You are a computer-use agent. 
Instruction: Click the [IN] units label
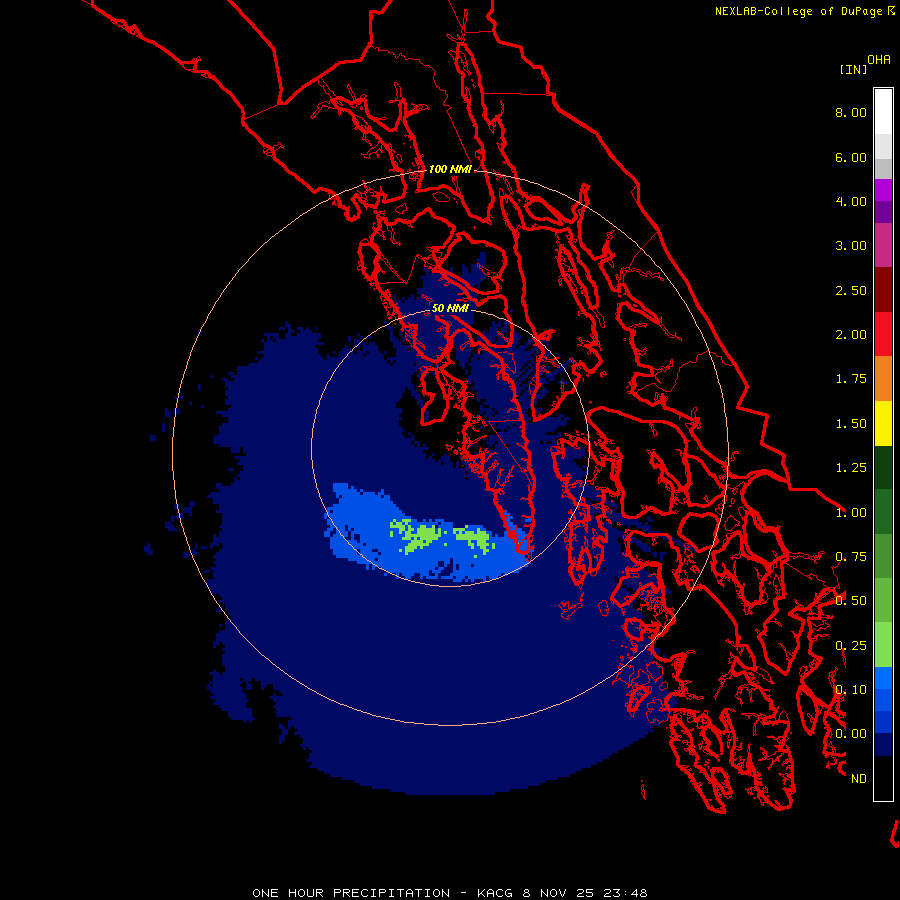coord(853,69)
